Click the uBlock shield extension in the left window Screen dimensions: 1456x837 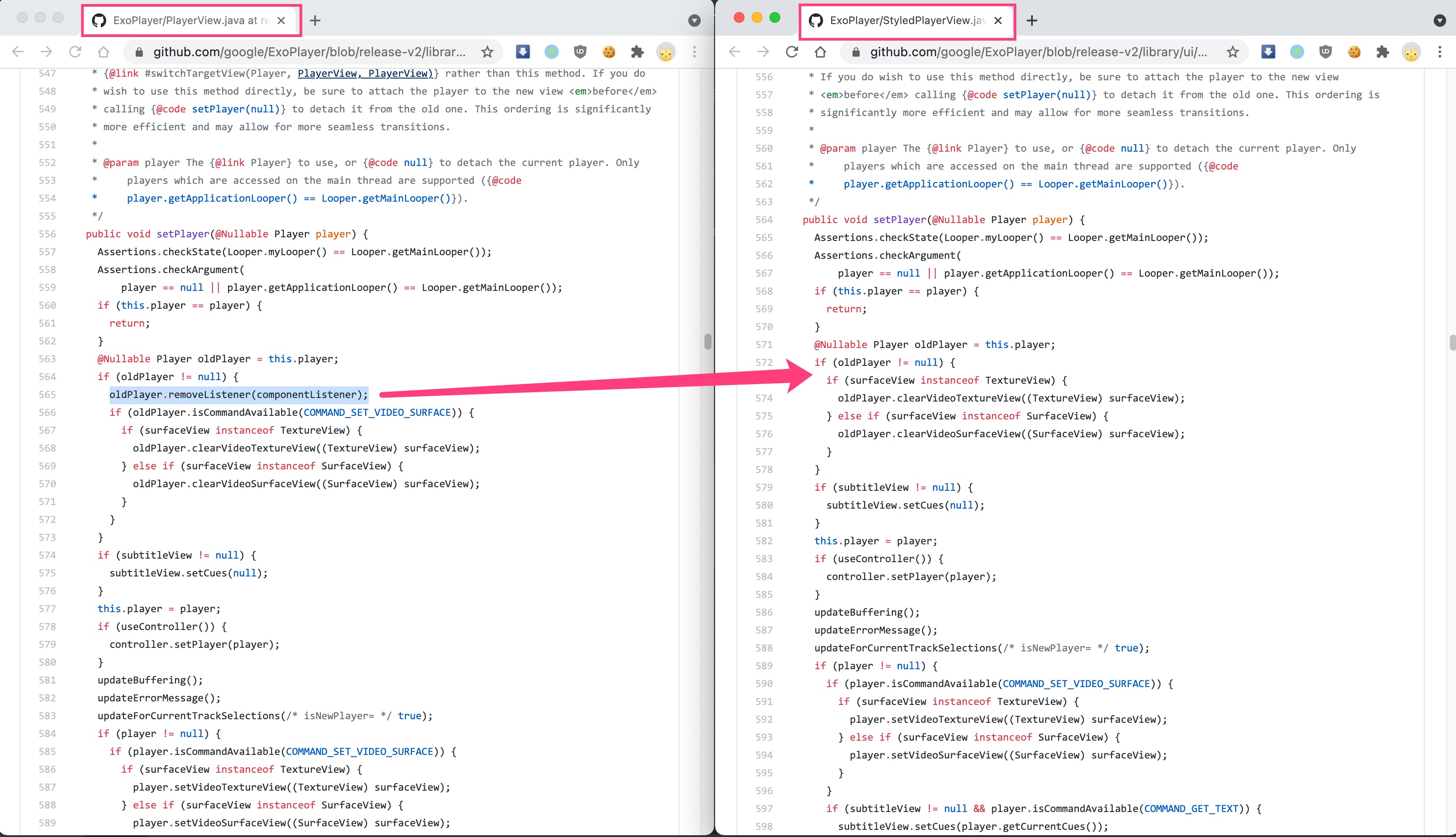point(580,52)
